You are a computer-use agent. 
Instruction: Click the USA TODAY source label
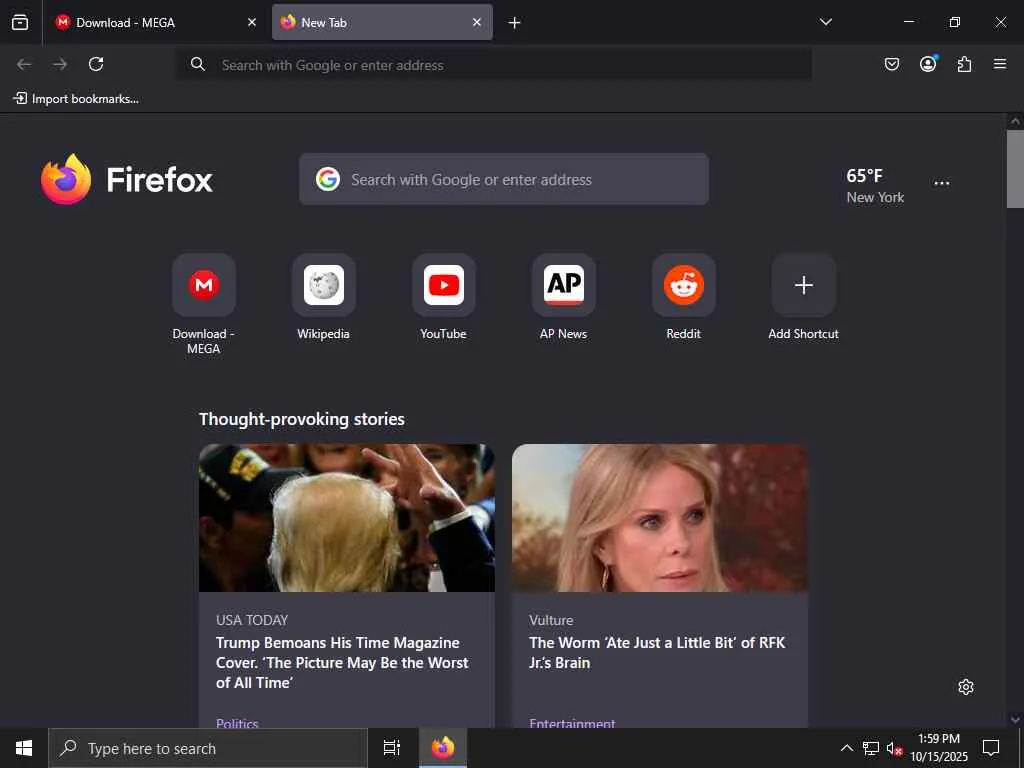coord(252,620)
